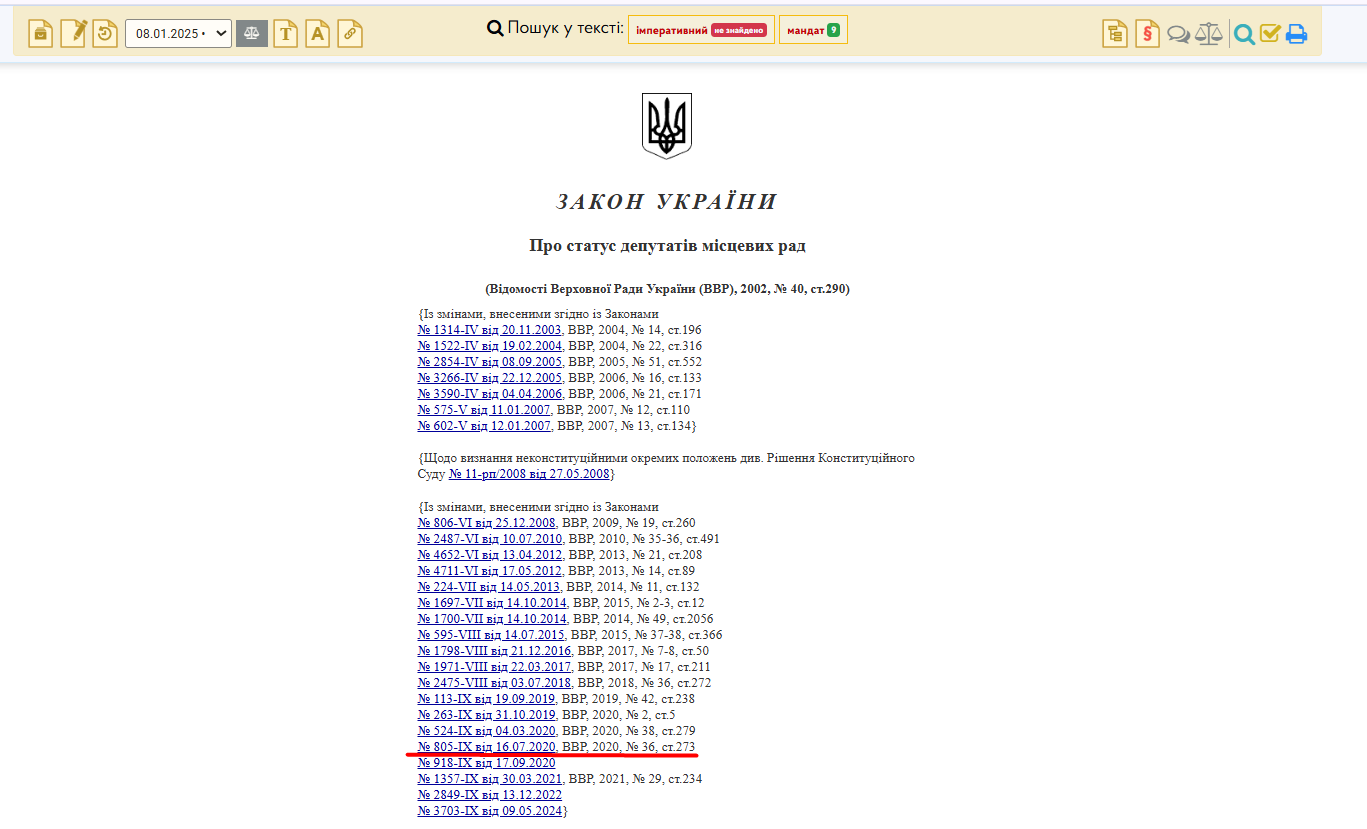Open law № 602-V від 12.01.2007
The image size is (1367, 829).
coord(484,426)
